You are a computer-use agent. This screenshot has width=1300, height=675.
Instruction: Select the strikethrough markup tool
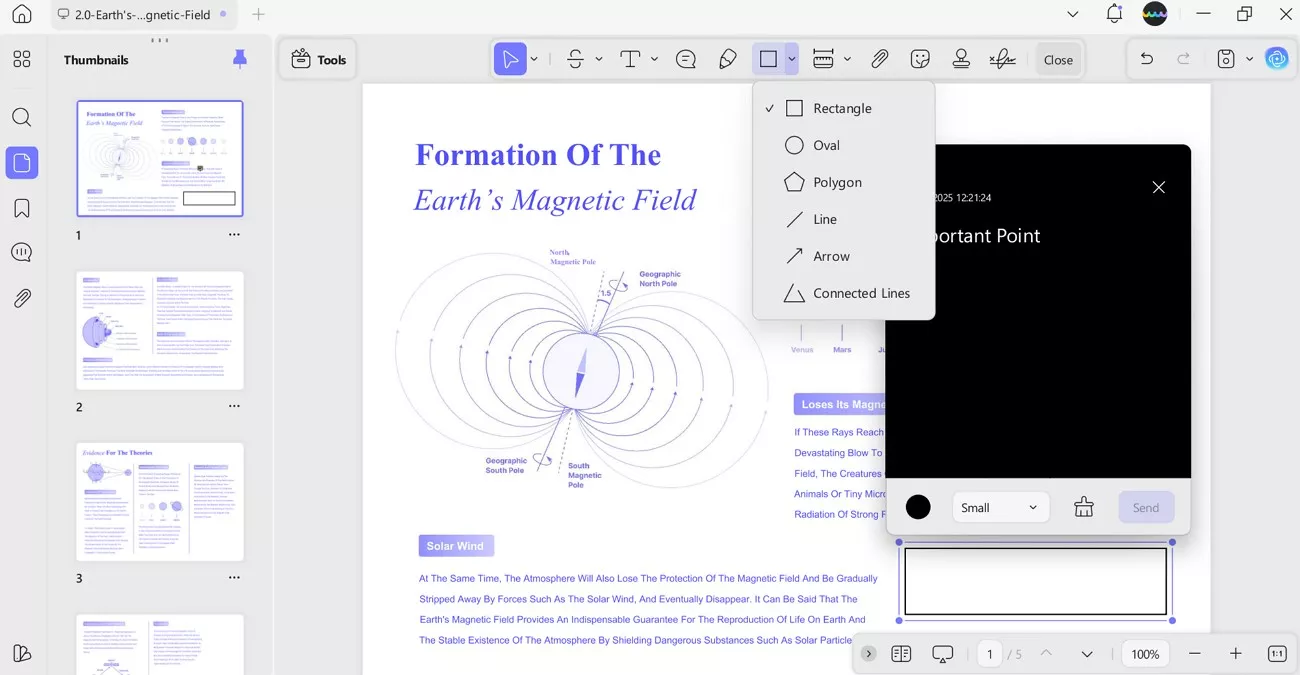pyautogui.click(x=575, y=59)
